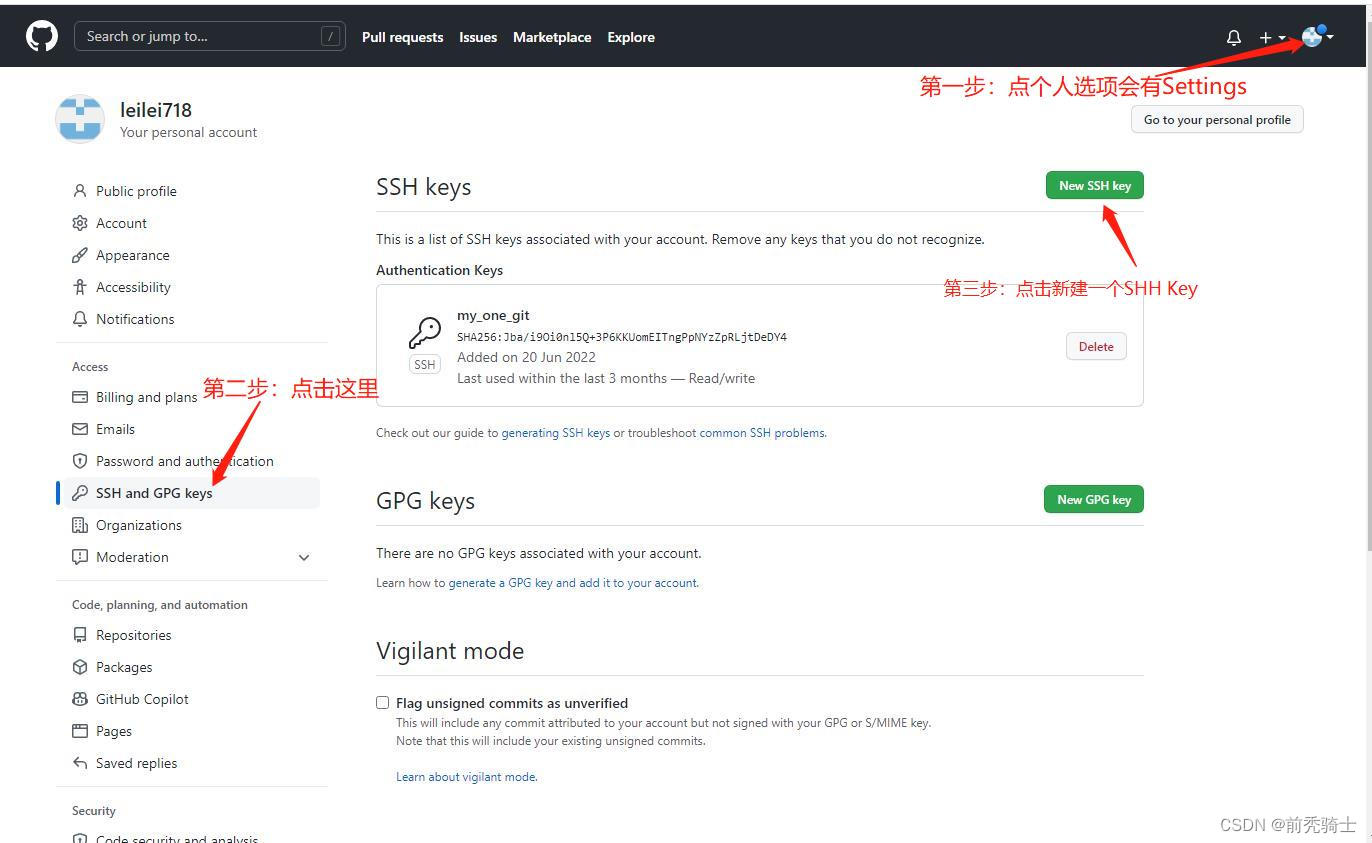Open generate a GPG key link
1372x843 pixels.
click(573, 583)
